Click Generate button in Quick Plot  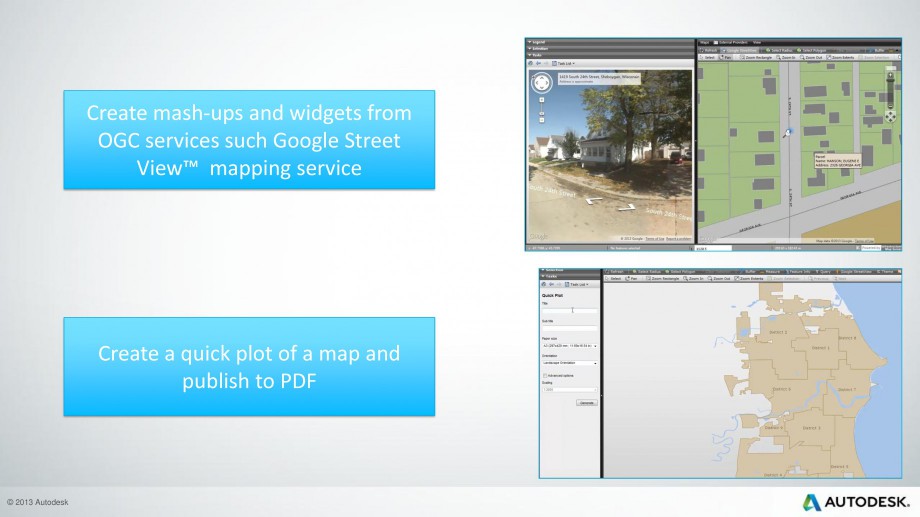pos(587,403)
